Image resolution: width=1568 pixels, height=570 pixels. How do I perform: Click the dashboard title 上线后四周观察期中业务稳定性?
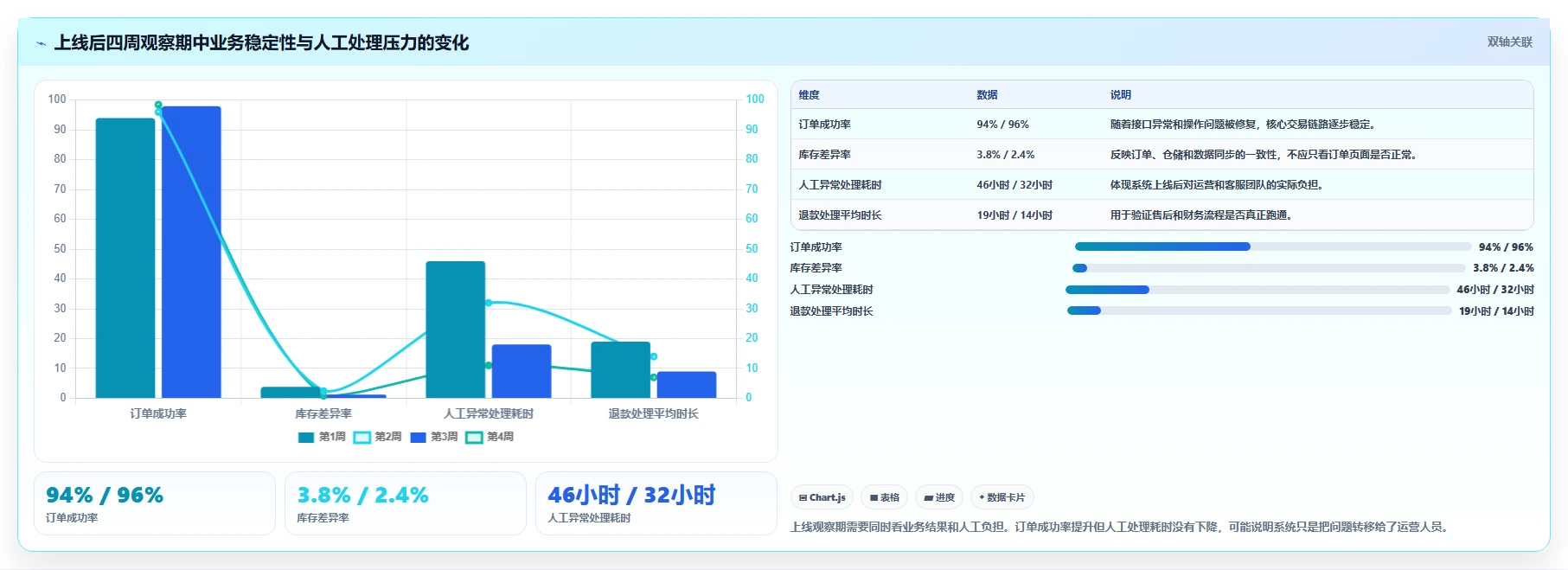pos(262,43)
